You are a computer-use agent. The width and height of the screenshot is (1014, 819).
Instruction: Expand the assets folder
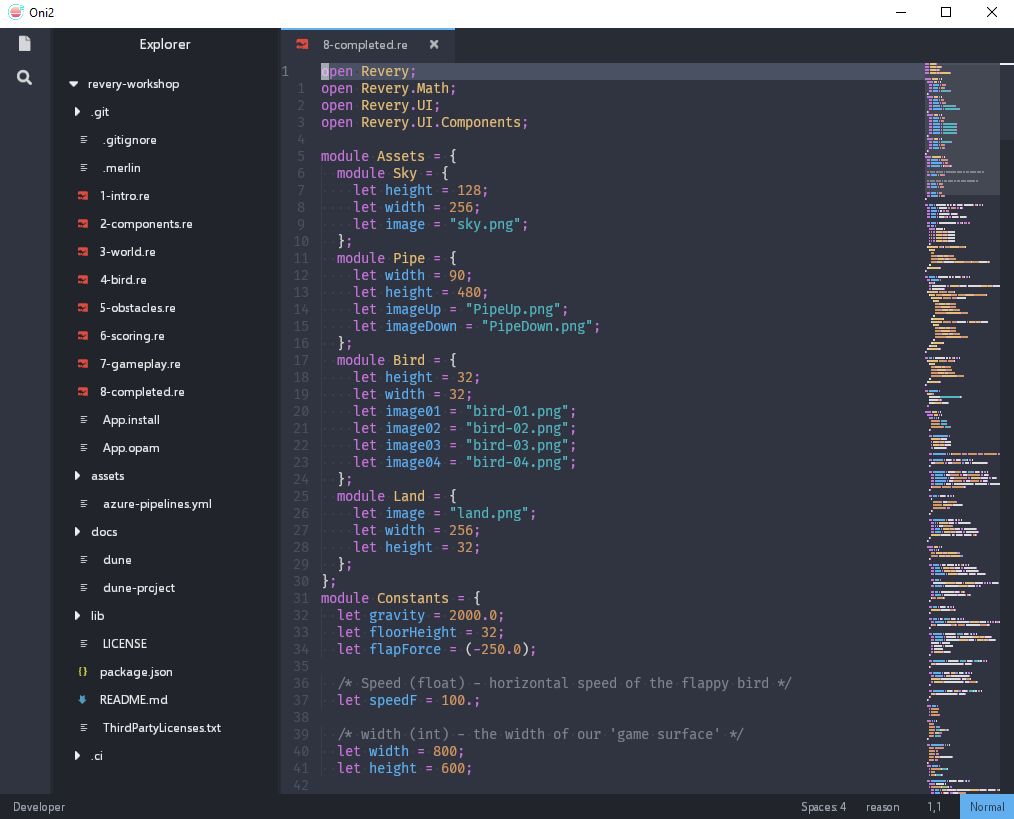(x=78, y=476)
